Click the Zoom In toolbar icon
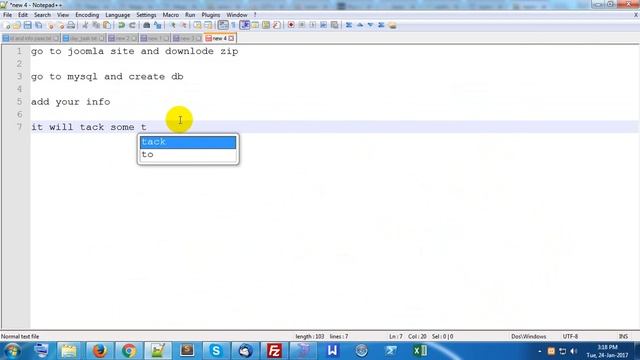640x360 pixels. [x=173, y=25]
